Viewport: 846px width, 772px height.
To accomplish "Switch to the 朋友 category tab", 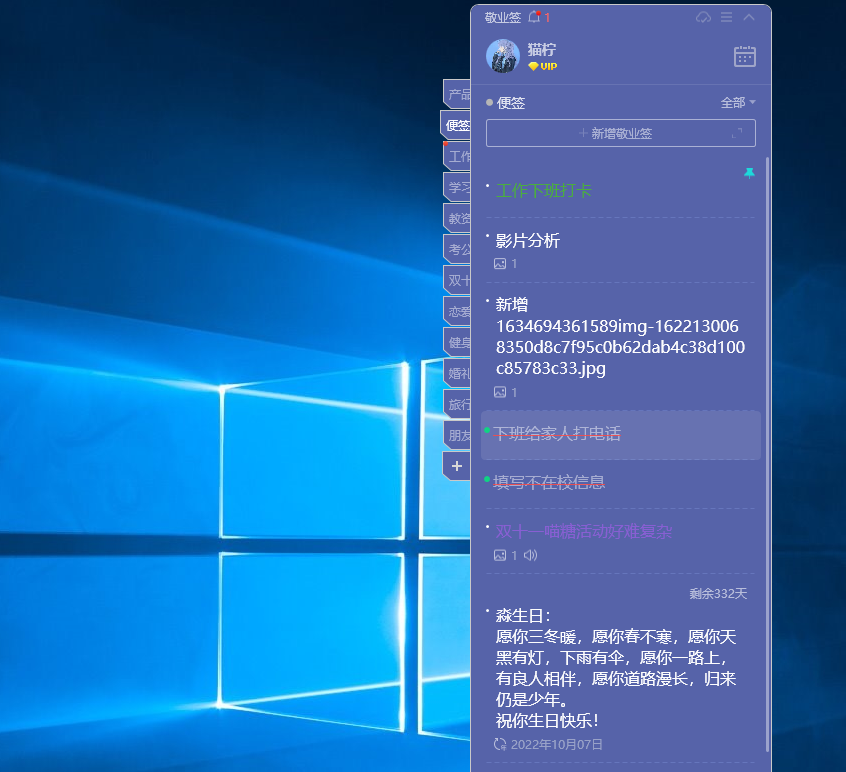I will pos(457,435).
